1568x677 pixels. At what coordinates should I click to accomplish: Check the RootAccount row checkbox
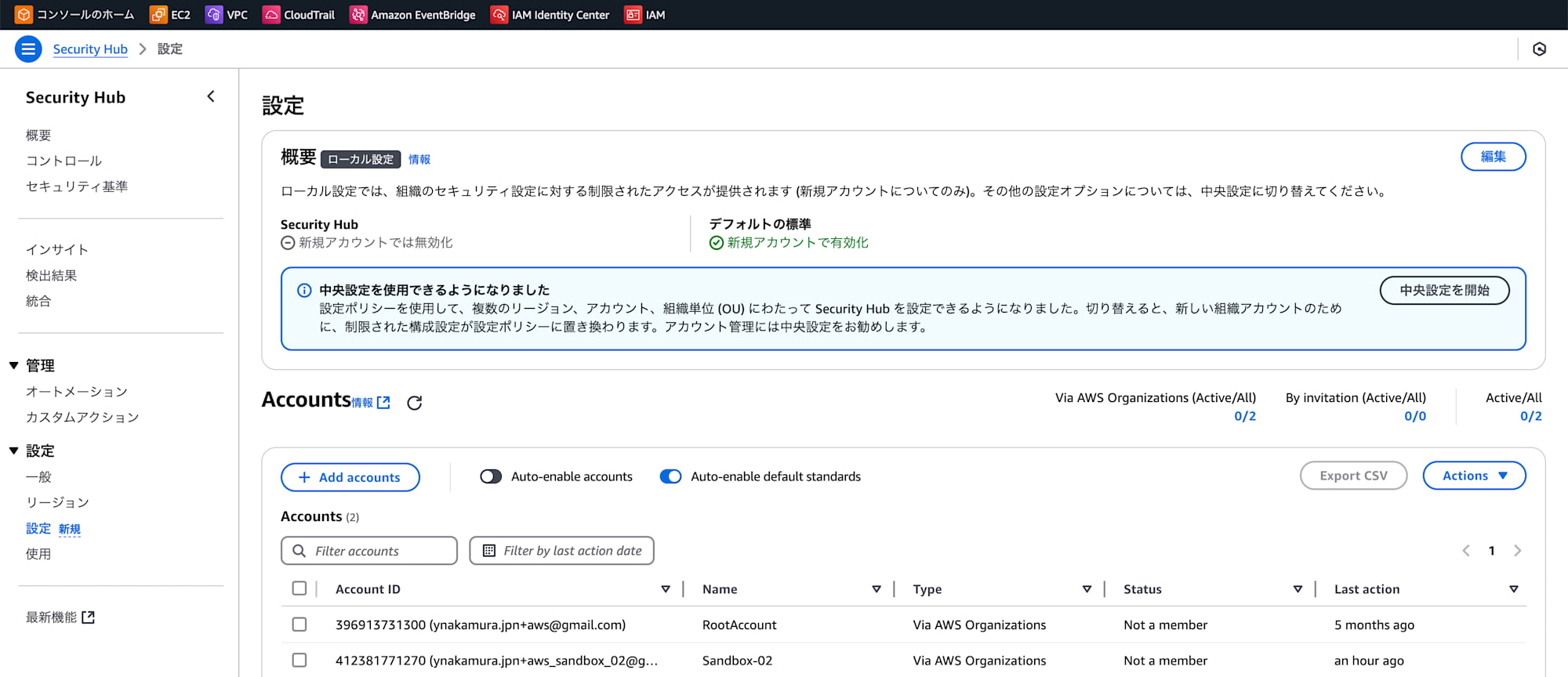299,625
